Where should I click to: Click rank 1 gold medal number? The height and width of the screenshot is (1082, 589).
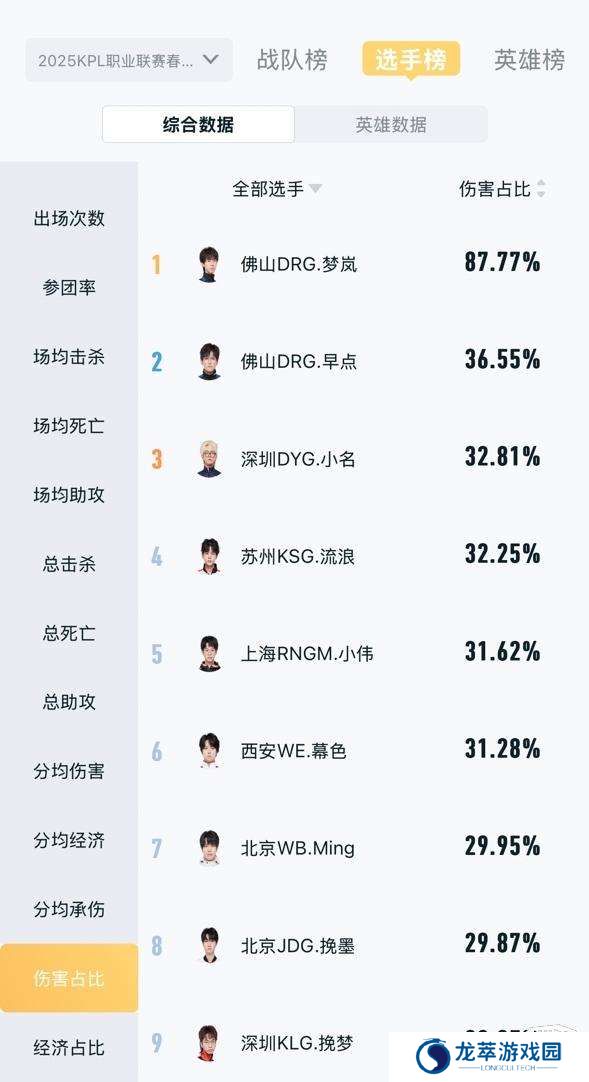point(157,264)
